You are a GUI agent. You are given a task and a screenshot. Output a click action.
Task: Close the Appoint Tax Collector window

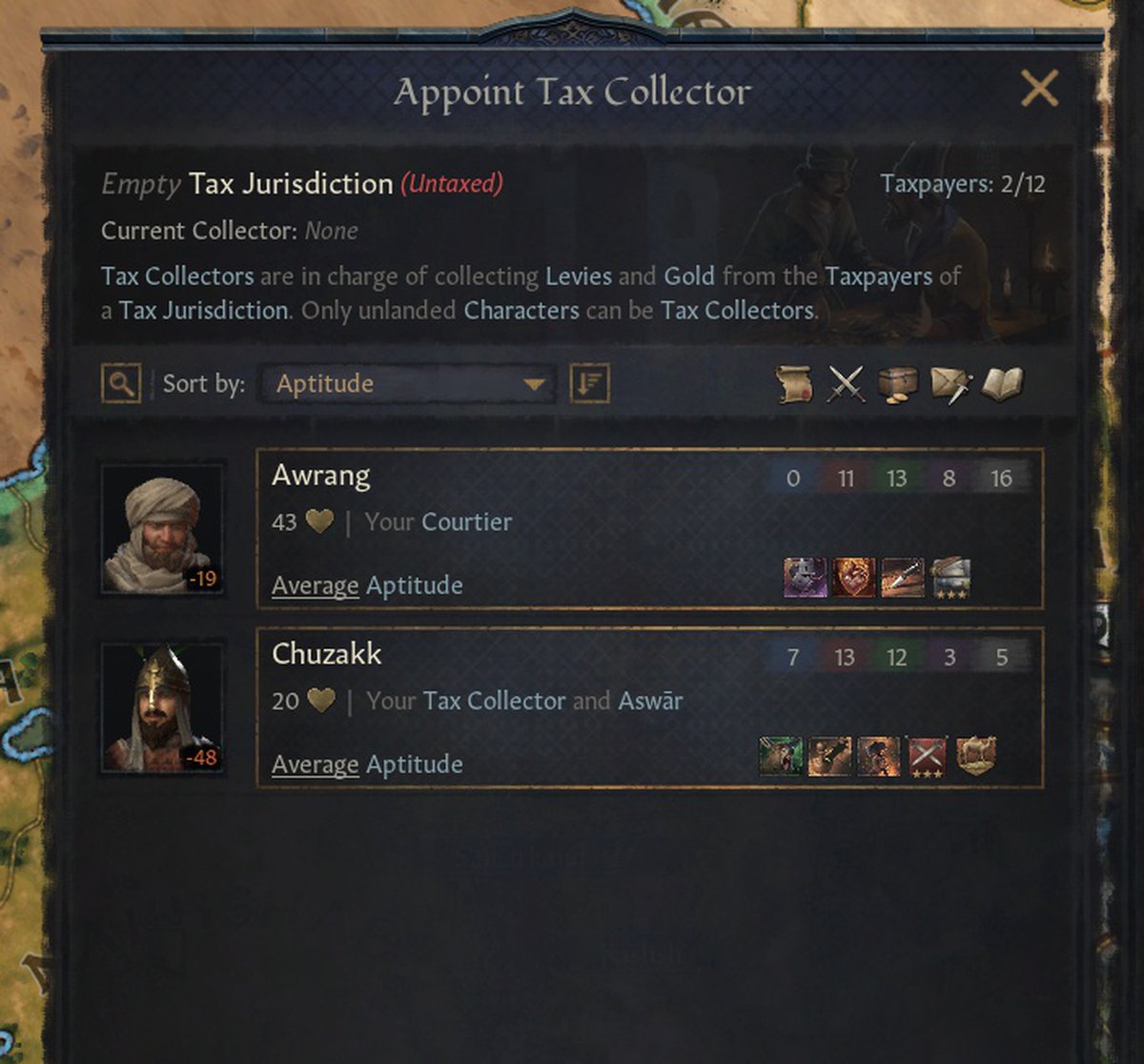(1039, 90)
